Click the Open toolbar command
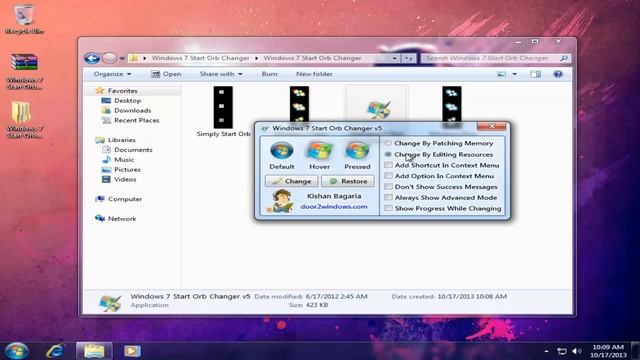Viewport: 640px width, 360px height. 166,74
